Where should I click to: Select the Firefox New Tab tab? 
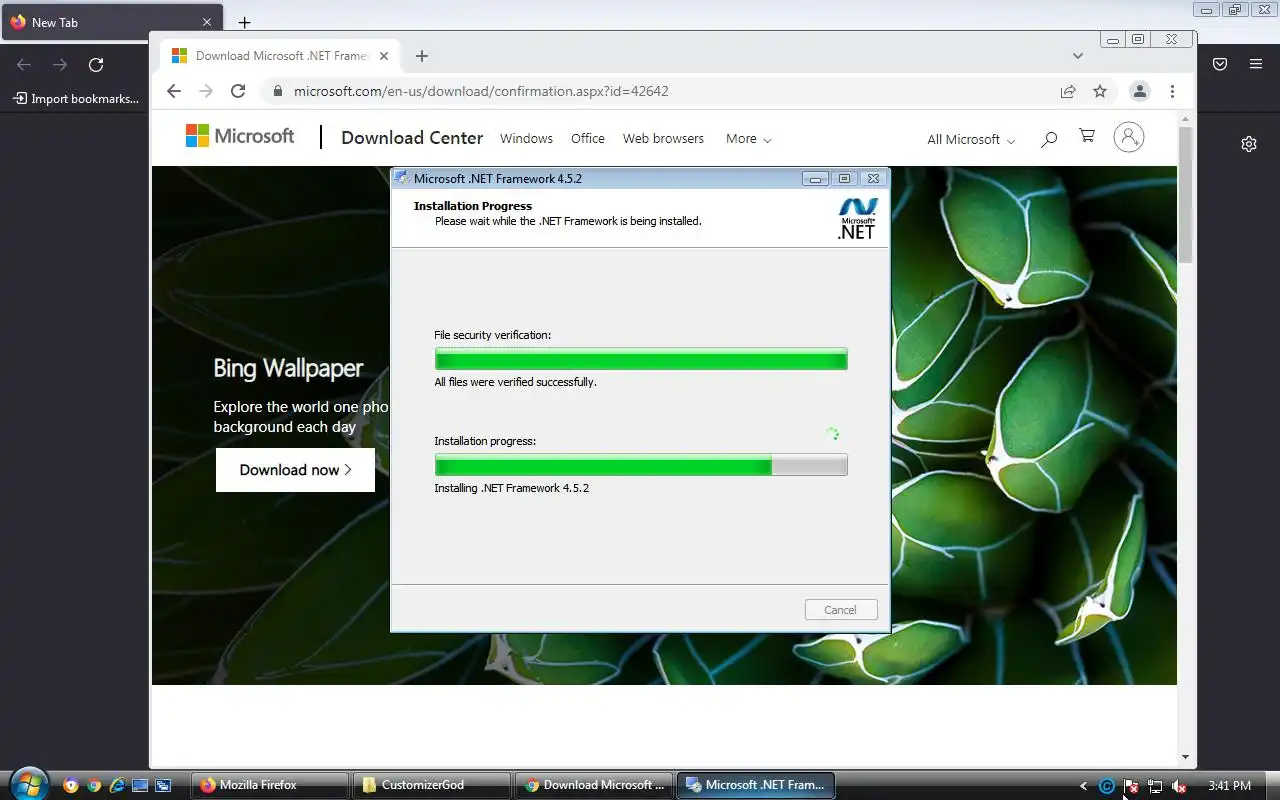tap(112, 22)
